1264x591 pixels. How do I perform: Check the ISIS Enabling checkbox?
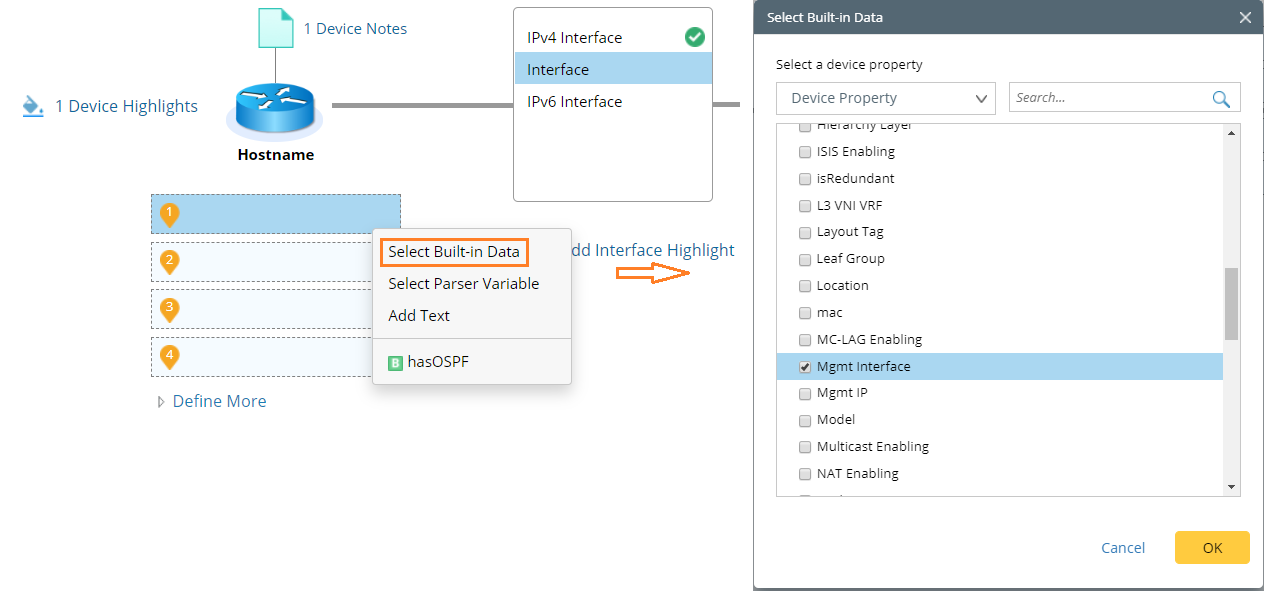pos(805,152)
